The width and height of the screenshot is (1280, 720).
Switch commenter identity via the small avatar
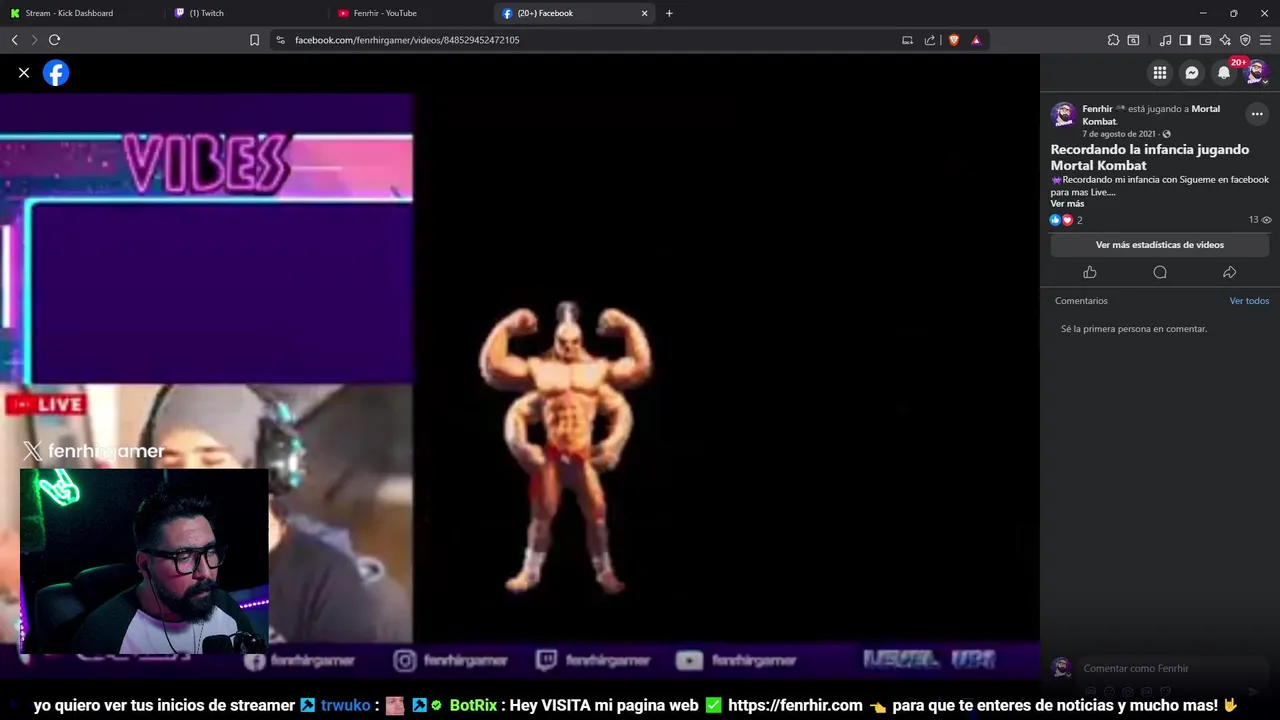(1062, 668)
